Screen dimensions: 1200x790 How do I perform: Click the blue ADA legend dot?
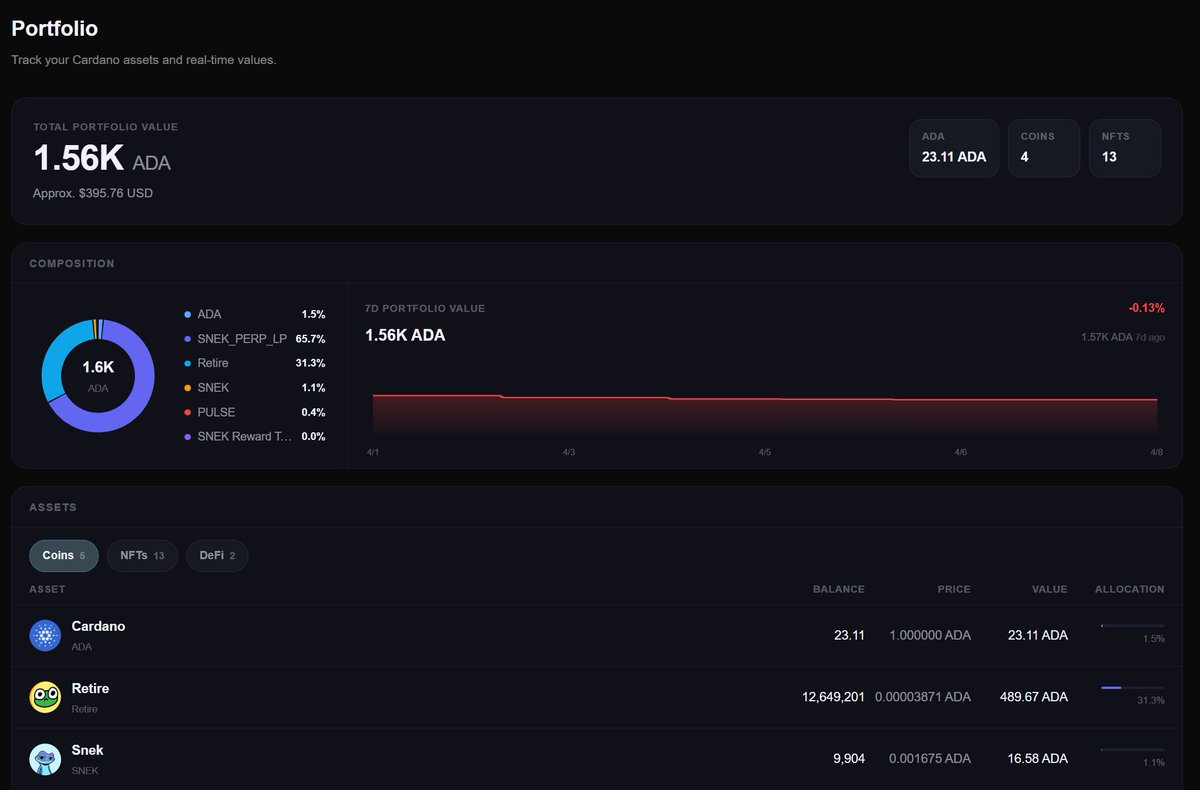tap(188, 314)
